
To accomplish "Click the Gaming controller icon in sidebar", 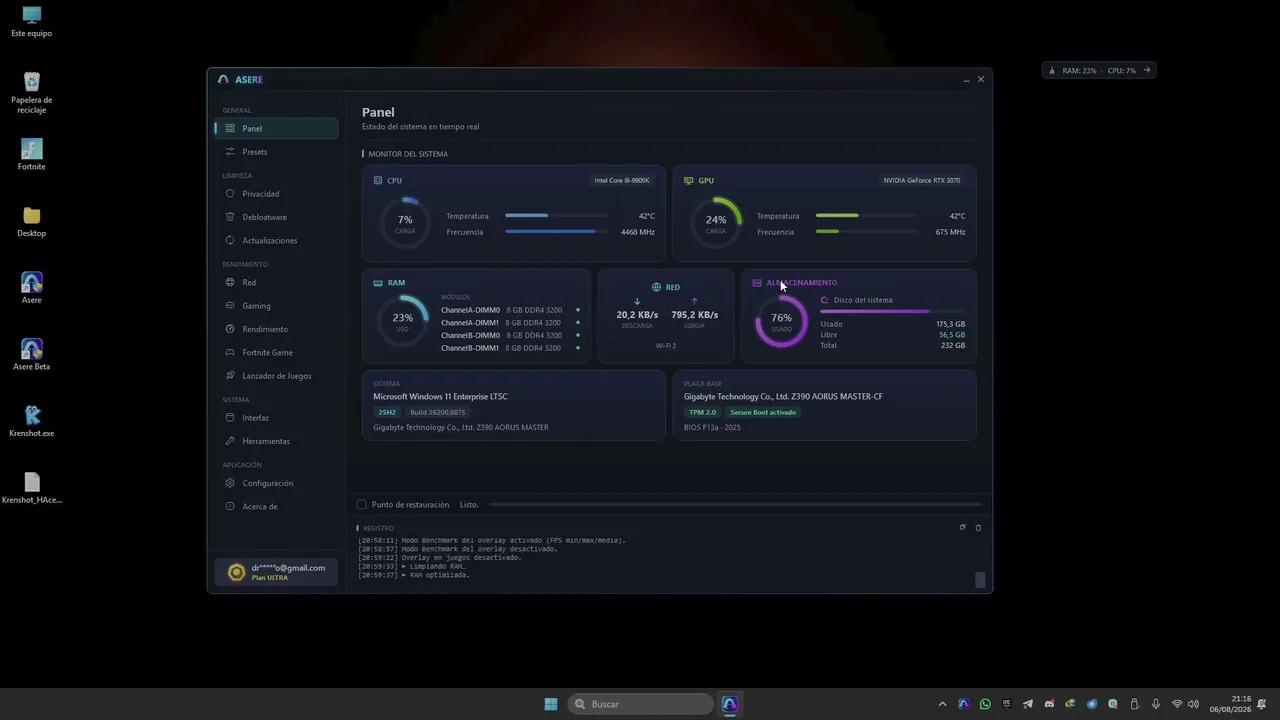I will (x=230, y=306).
